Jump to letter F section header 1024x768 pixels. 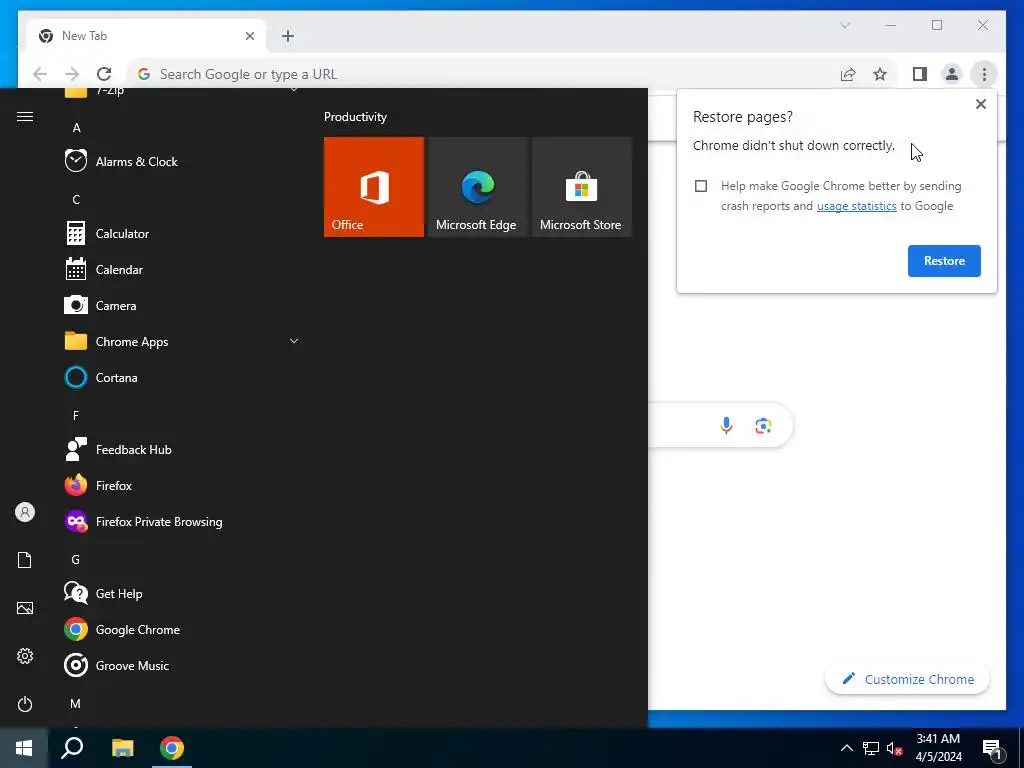click(x=76, y=415)
